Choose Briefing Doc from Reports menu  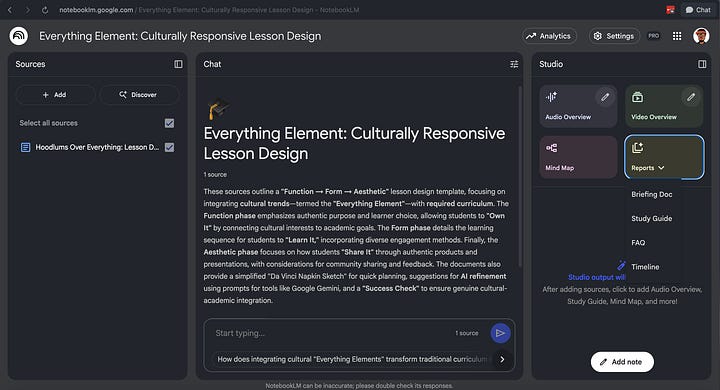(652, 194)
